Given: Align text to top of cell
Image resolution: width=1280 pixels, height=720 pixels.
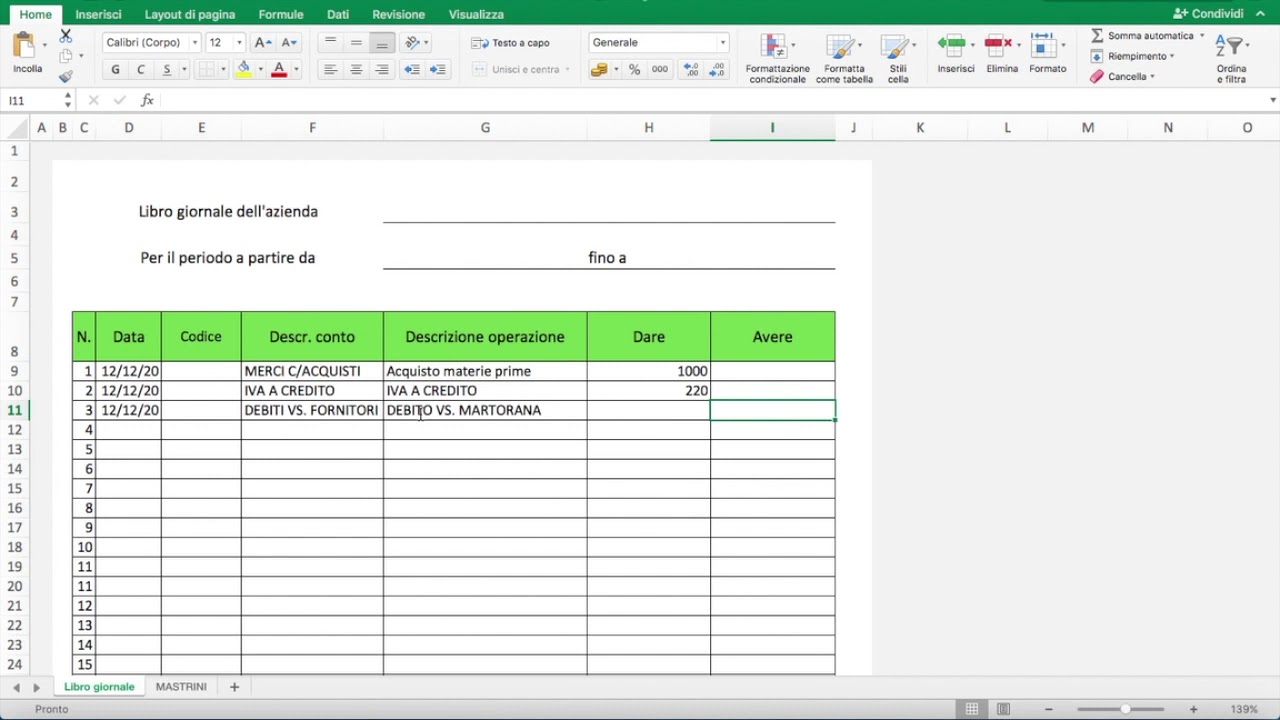Looking at the screenshot, I should pos(330,43).
